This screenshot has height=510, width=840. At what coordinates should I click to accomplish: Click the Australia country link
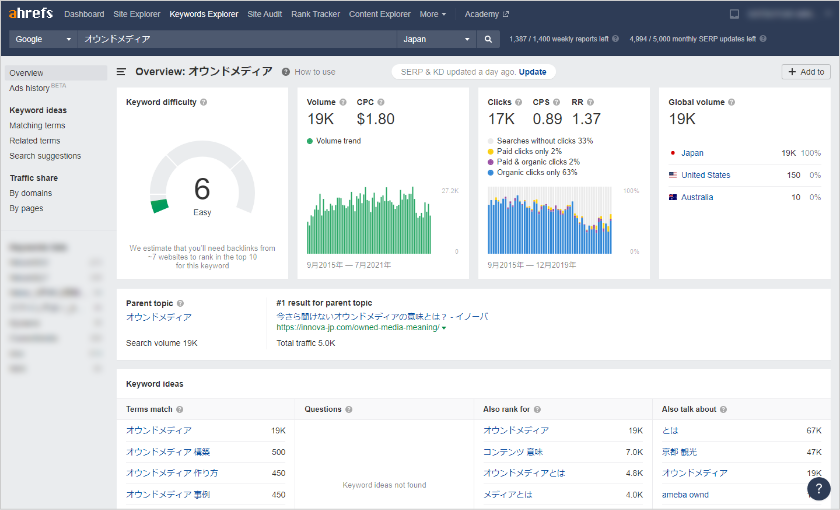(x=697, y=197)
